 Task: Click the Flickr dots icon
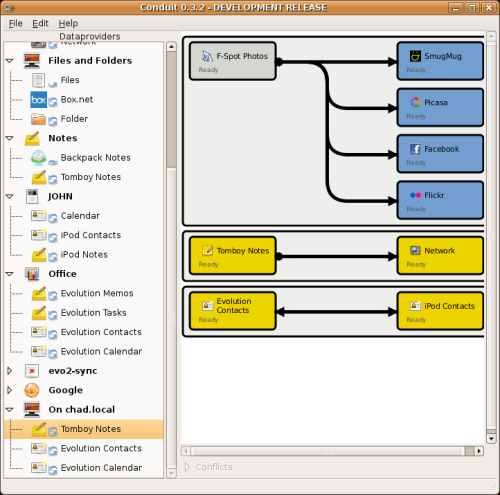(415, 195)
